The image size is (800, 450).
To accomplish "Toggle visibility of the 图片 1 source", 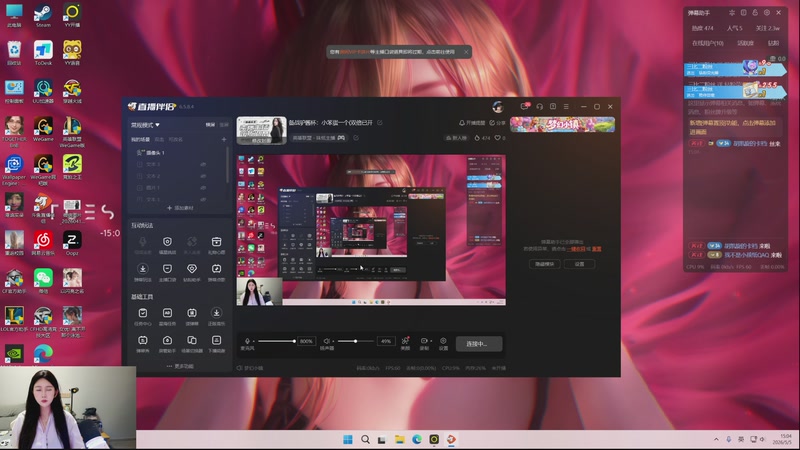I will [203, 188].
